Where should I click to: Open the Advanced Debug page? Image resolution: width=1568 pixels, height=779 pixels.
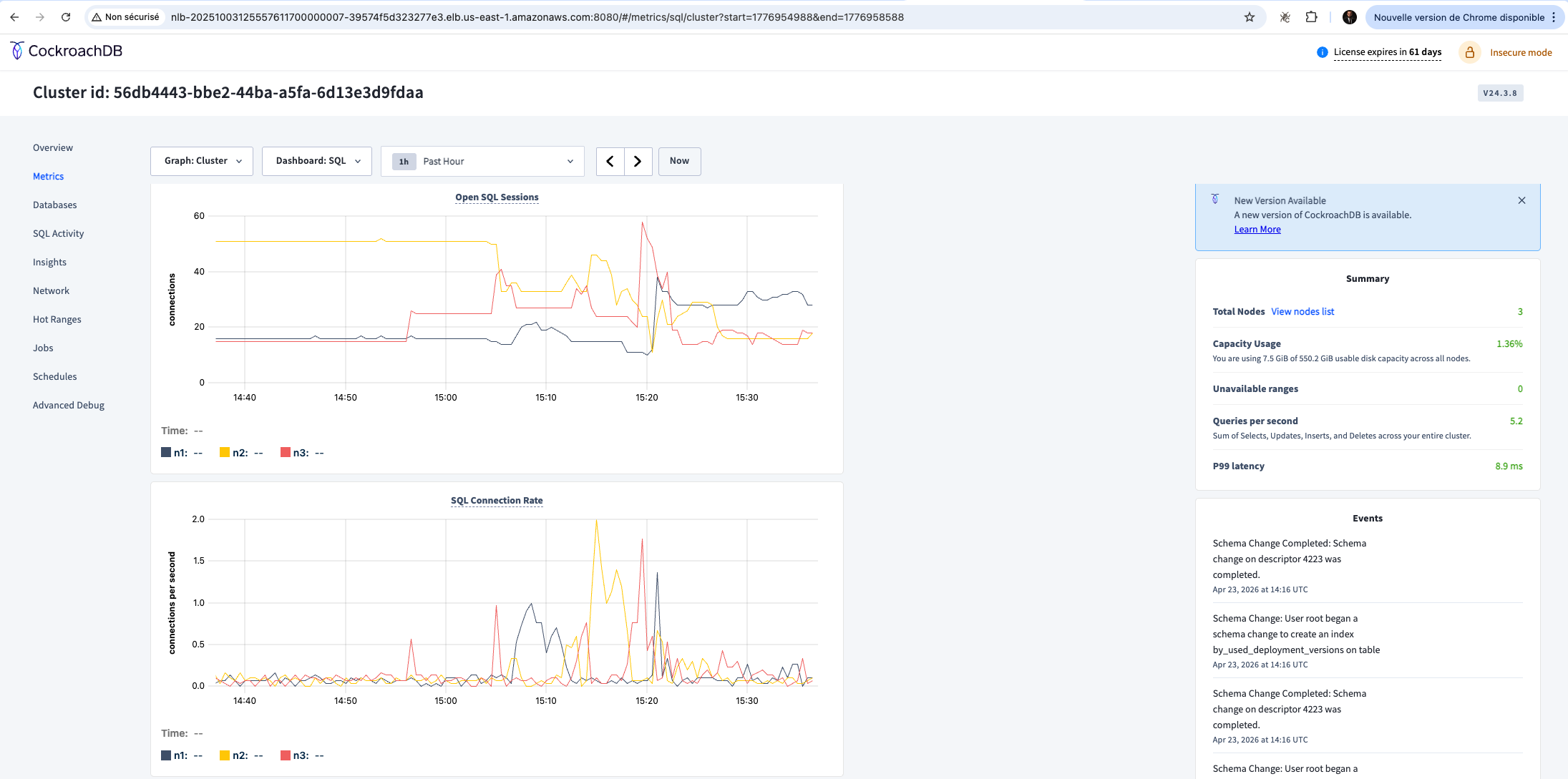[x=68, y=405]
